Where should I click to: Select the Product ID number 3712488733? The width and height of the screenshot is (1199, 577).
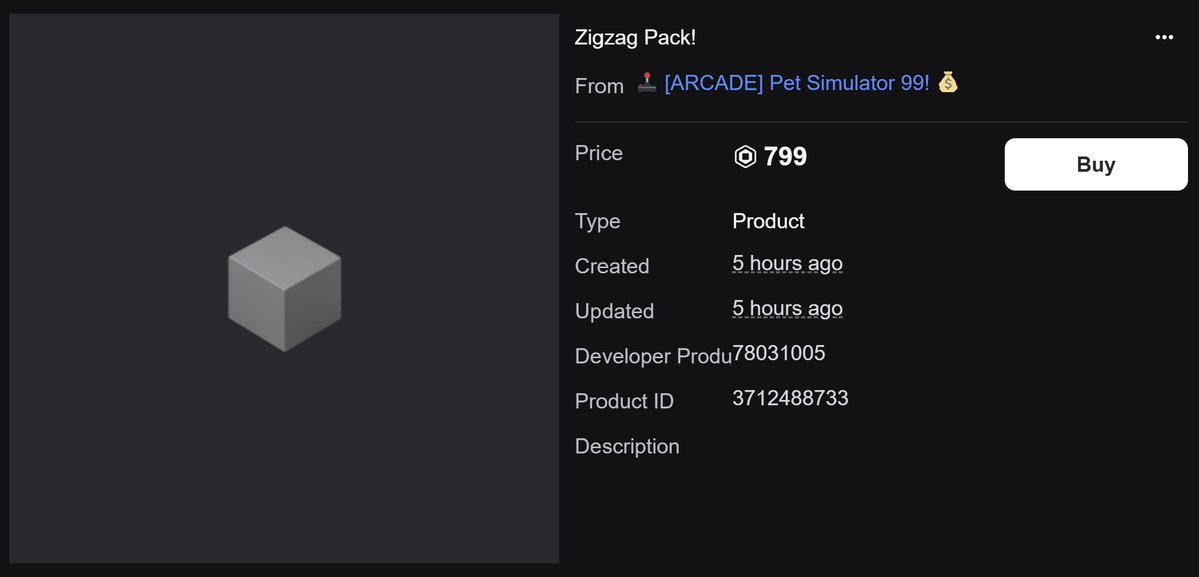tap(790, 398)
